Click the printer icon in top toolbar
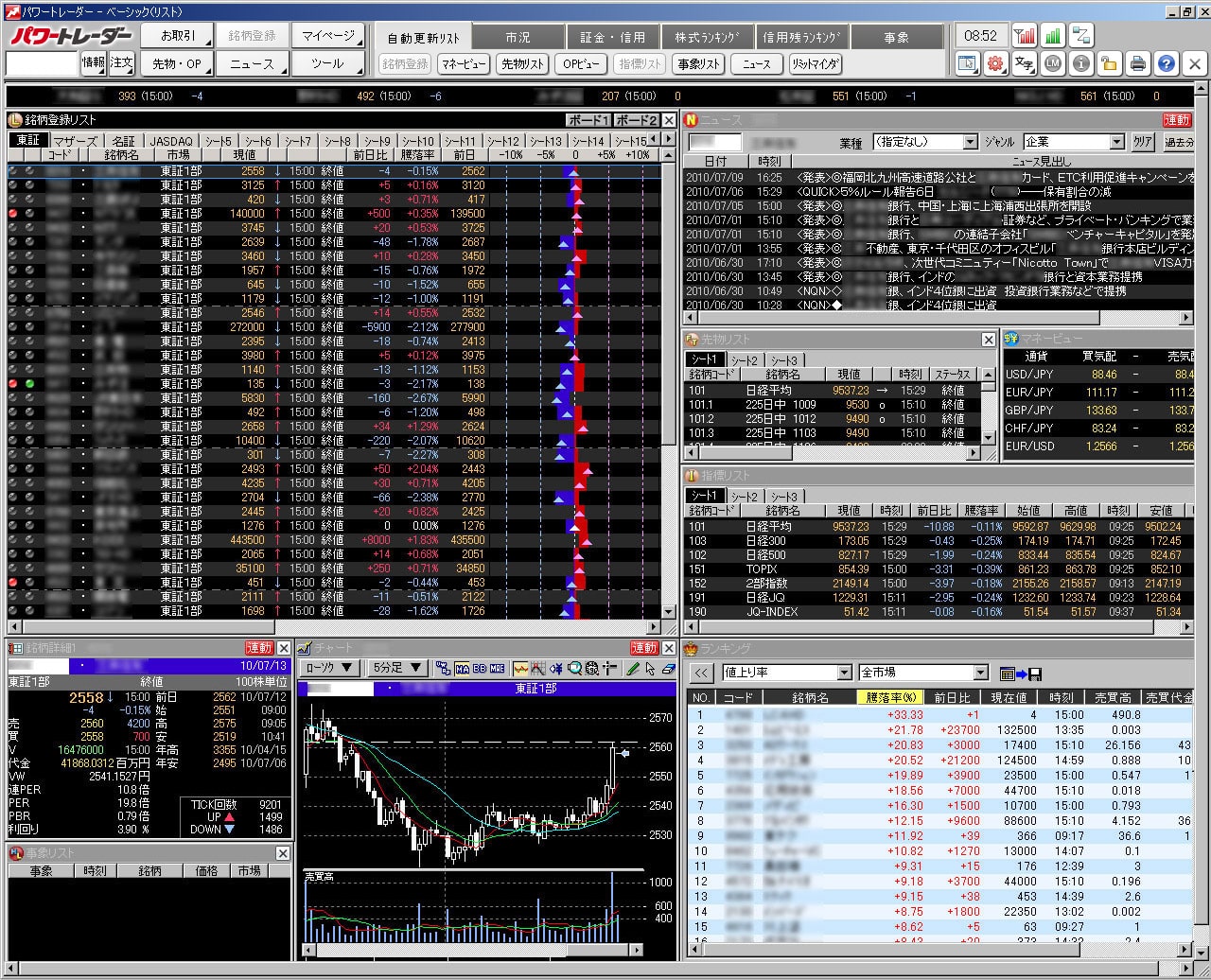The height and width of the screenshot is (980, 1211). [x=1138, y=64]
